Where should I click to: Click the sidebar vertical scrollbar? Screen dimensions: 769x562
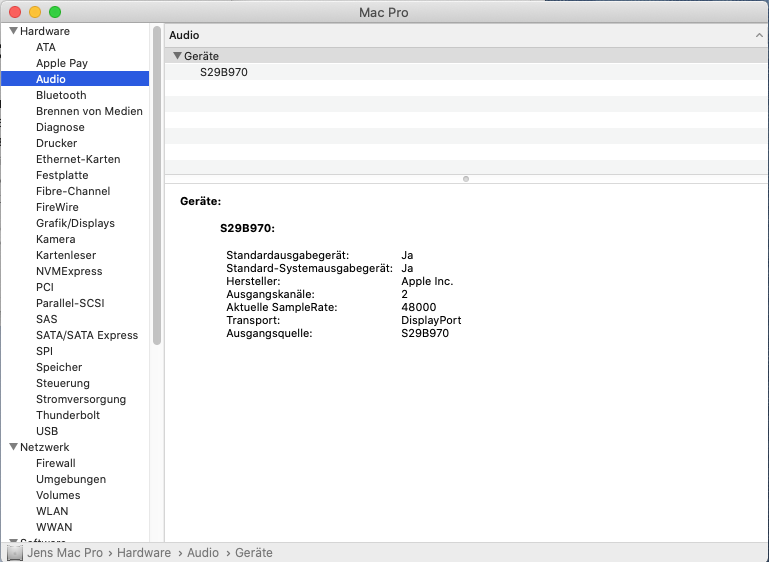click(x=157, y=185)
